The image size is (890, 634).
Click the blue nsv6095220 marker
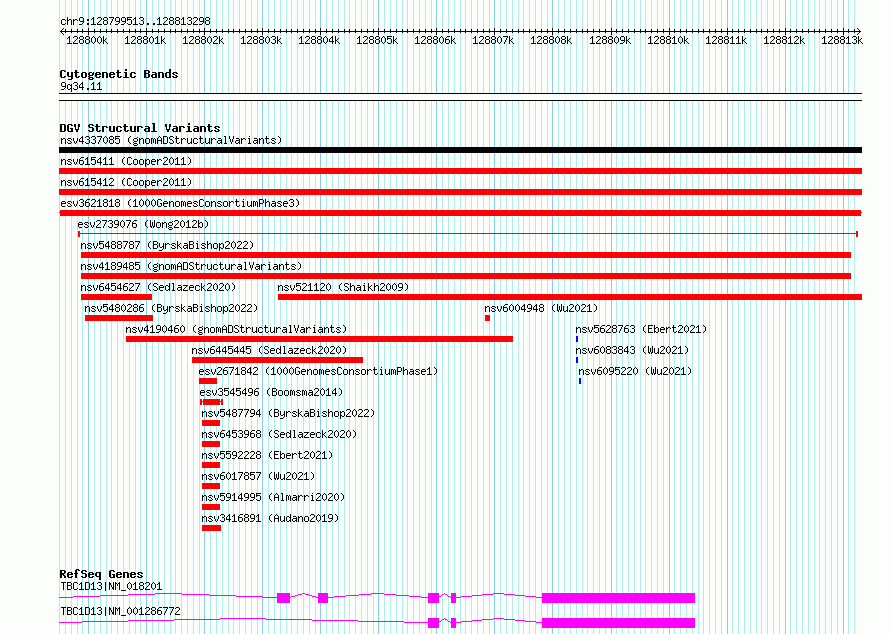click(x=580, y=381)
